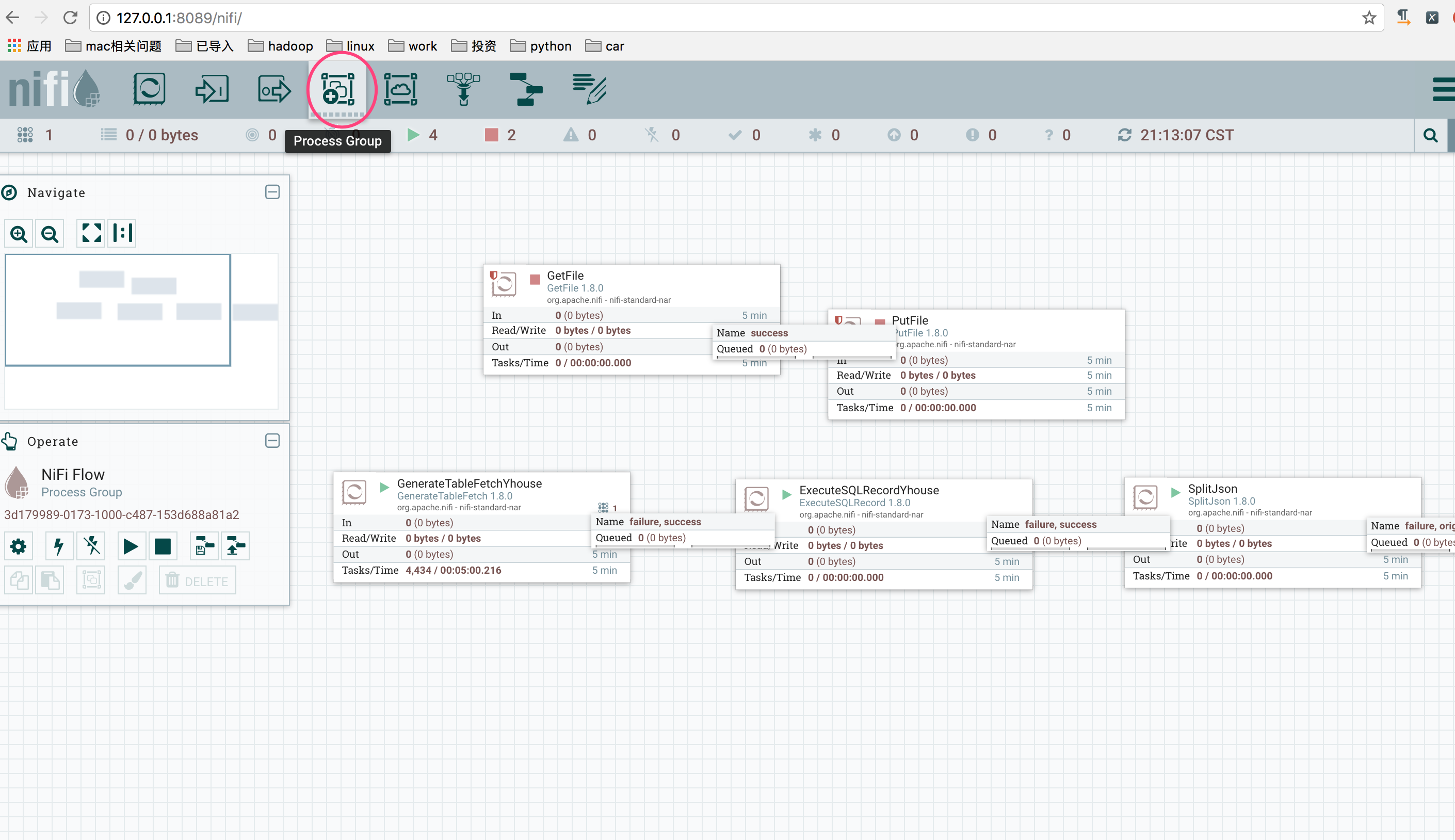
Task: Reload the browser page
Action: click(70, 18)
